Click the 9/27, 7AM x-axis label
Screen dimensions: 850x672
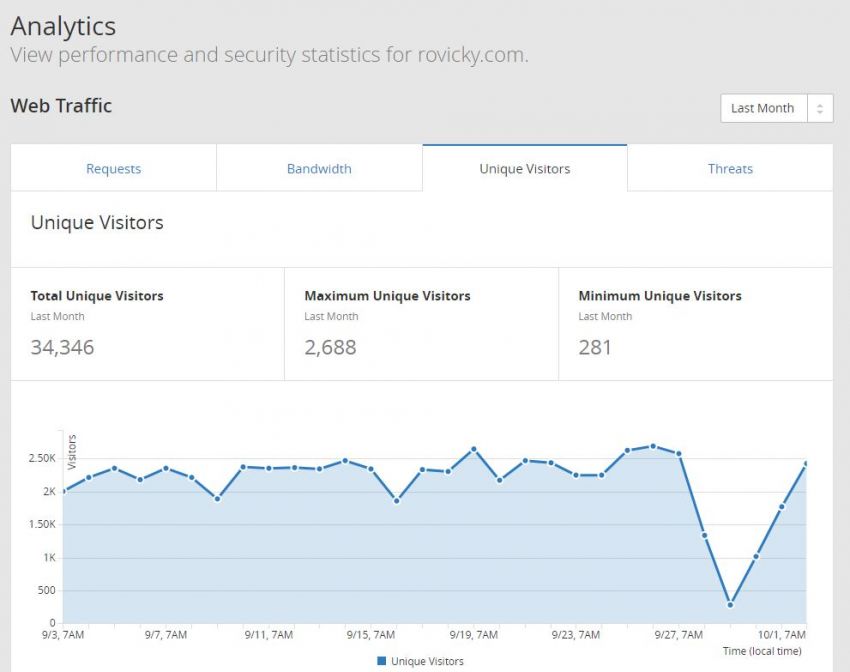(679, 634)
